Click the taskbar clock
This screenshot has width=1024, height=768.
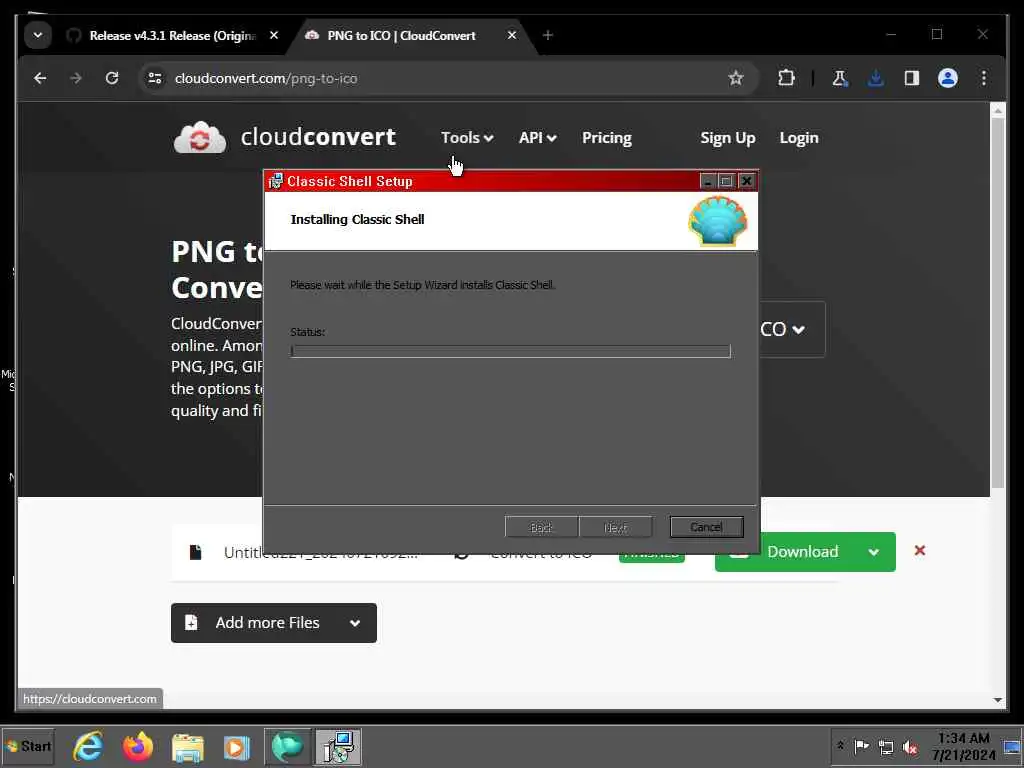coord(963,746)
